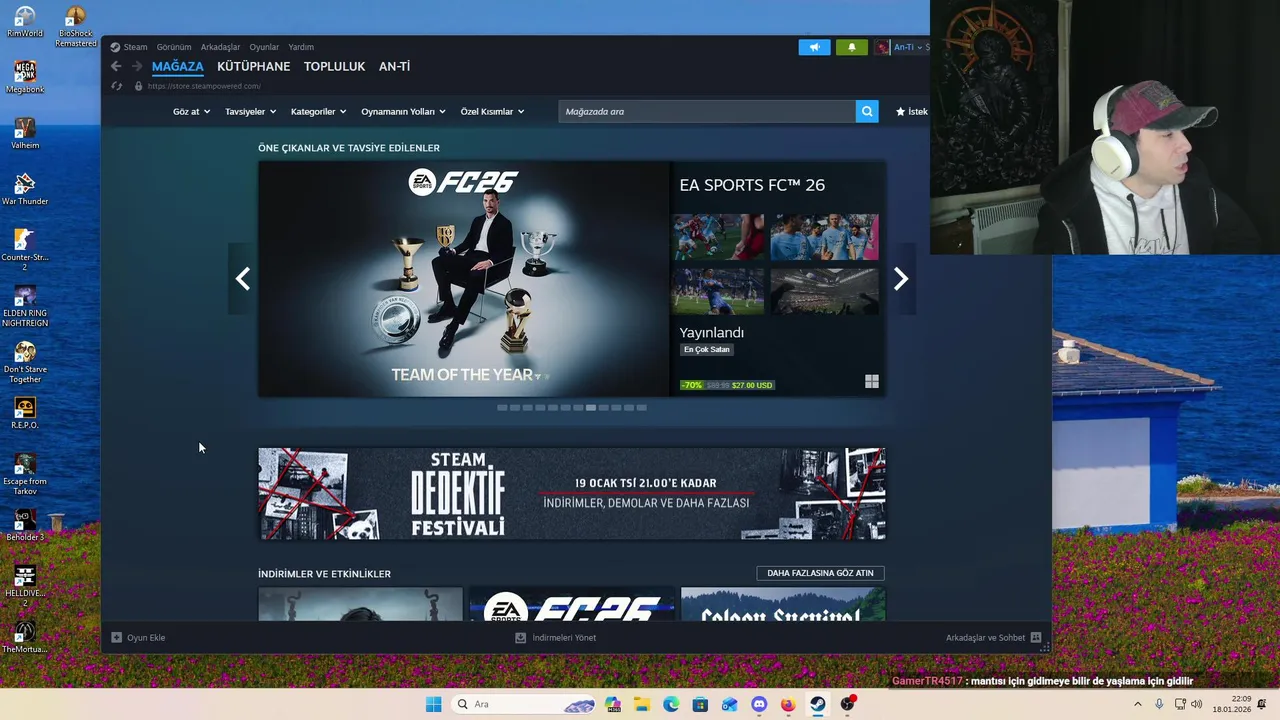Open the megaphone announcements button
This screenshot has height=720, width=1280.
tap(814, 47)
